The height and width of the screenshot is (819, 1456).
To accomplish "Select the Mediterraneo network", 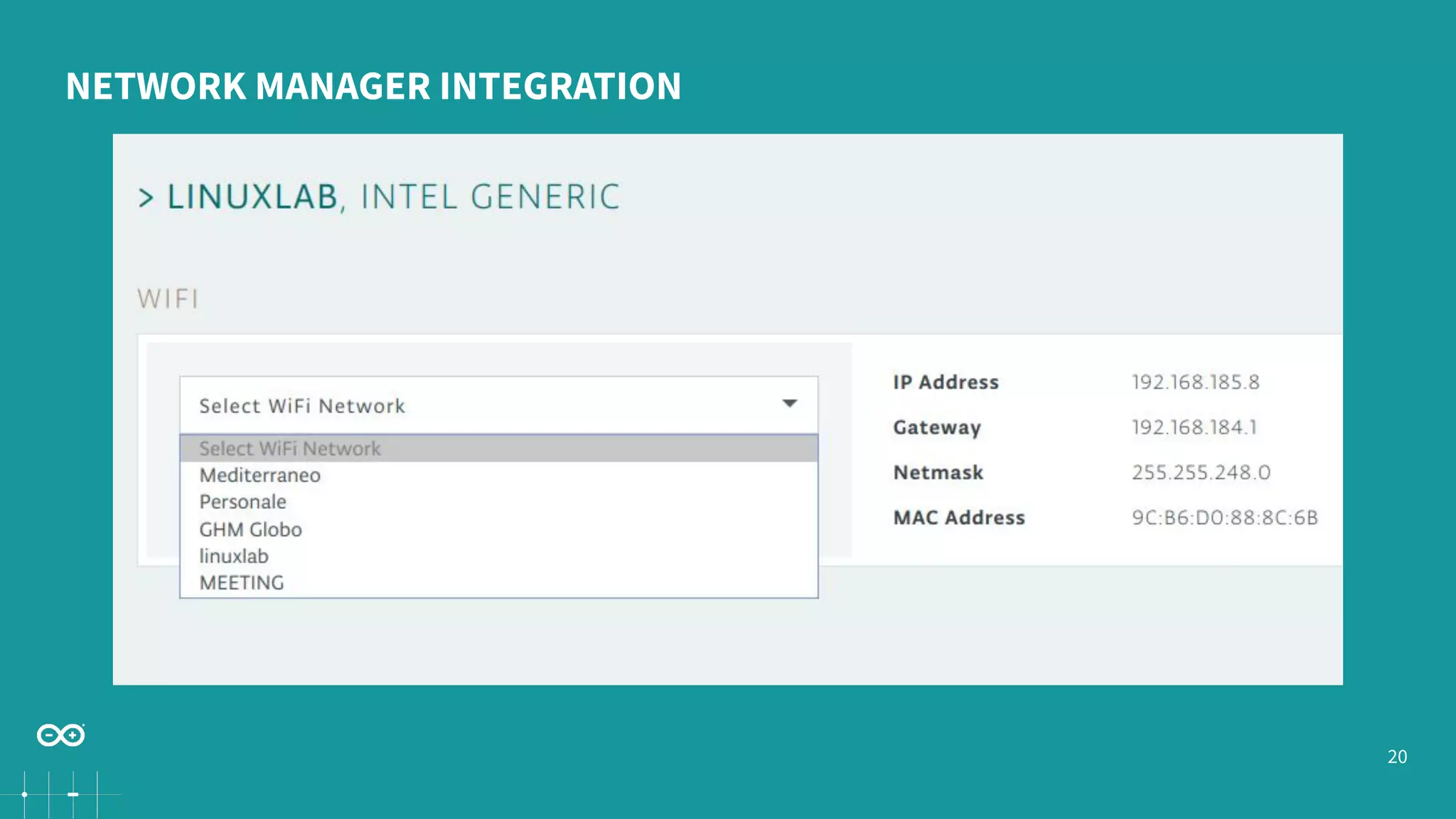I will [498, 475].
